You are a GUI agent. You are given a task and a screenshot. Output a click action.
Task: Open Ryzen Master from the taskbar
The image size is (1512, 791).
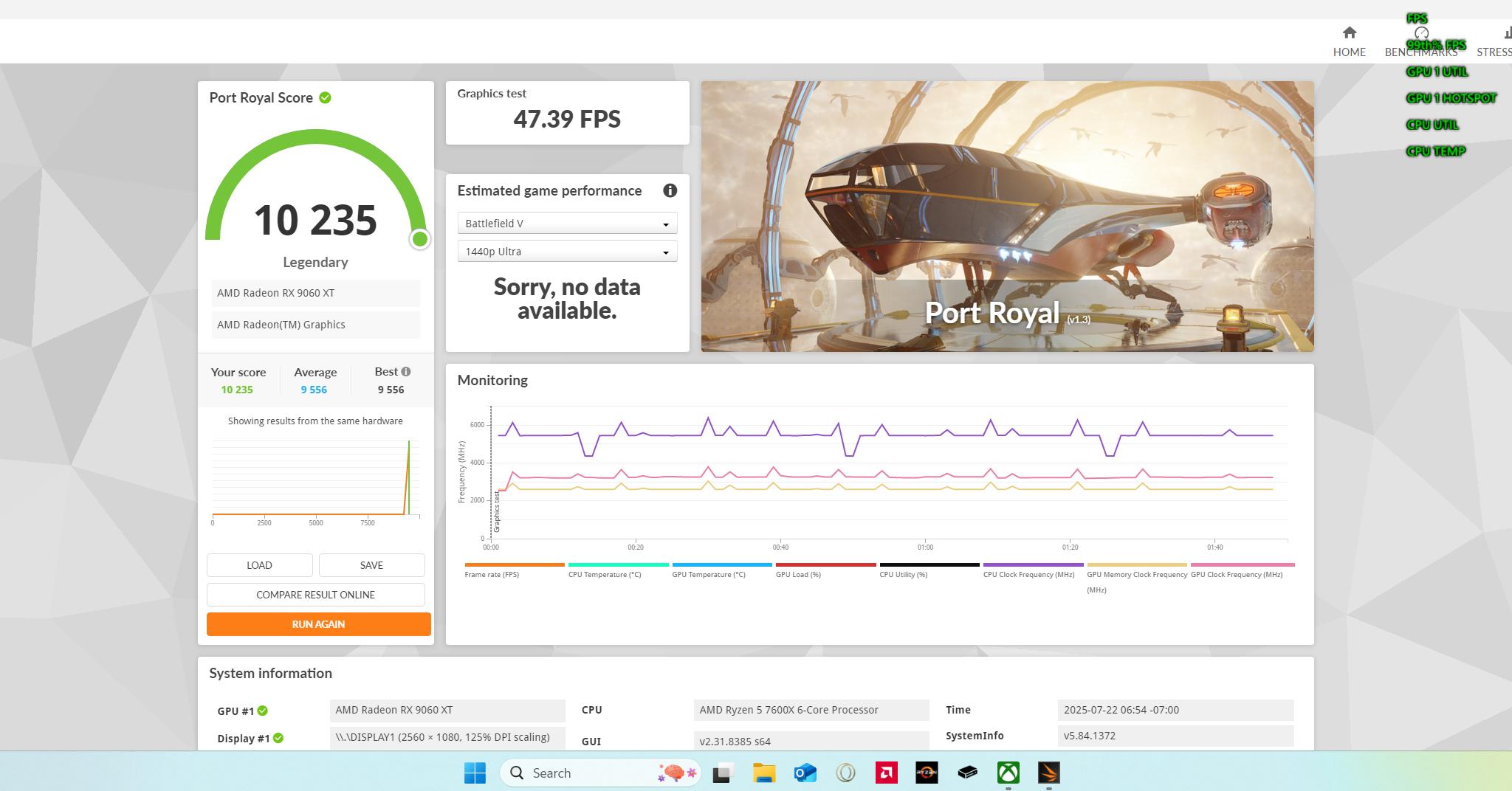point(927,773)
